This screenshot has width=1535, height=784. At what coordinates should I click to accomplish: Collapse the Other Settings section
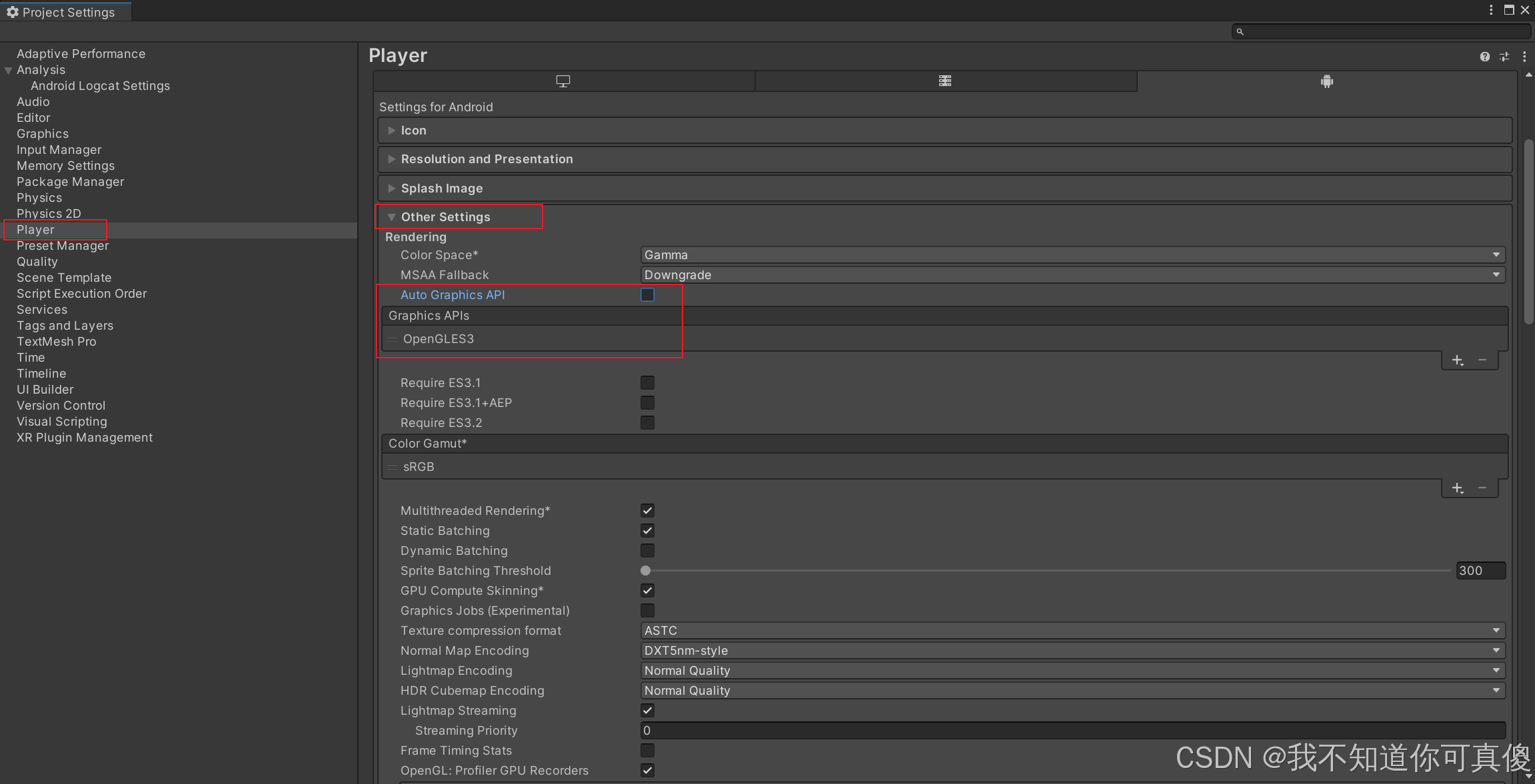[445, 217]
